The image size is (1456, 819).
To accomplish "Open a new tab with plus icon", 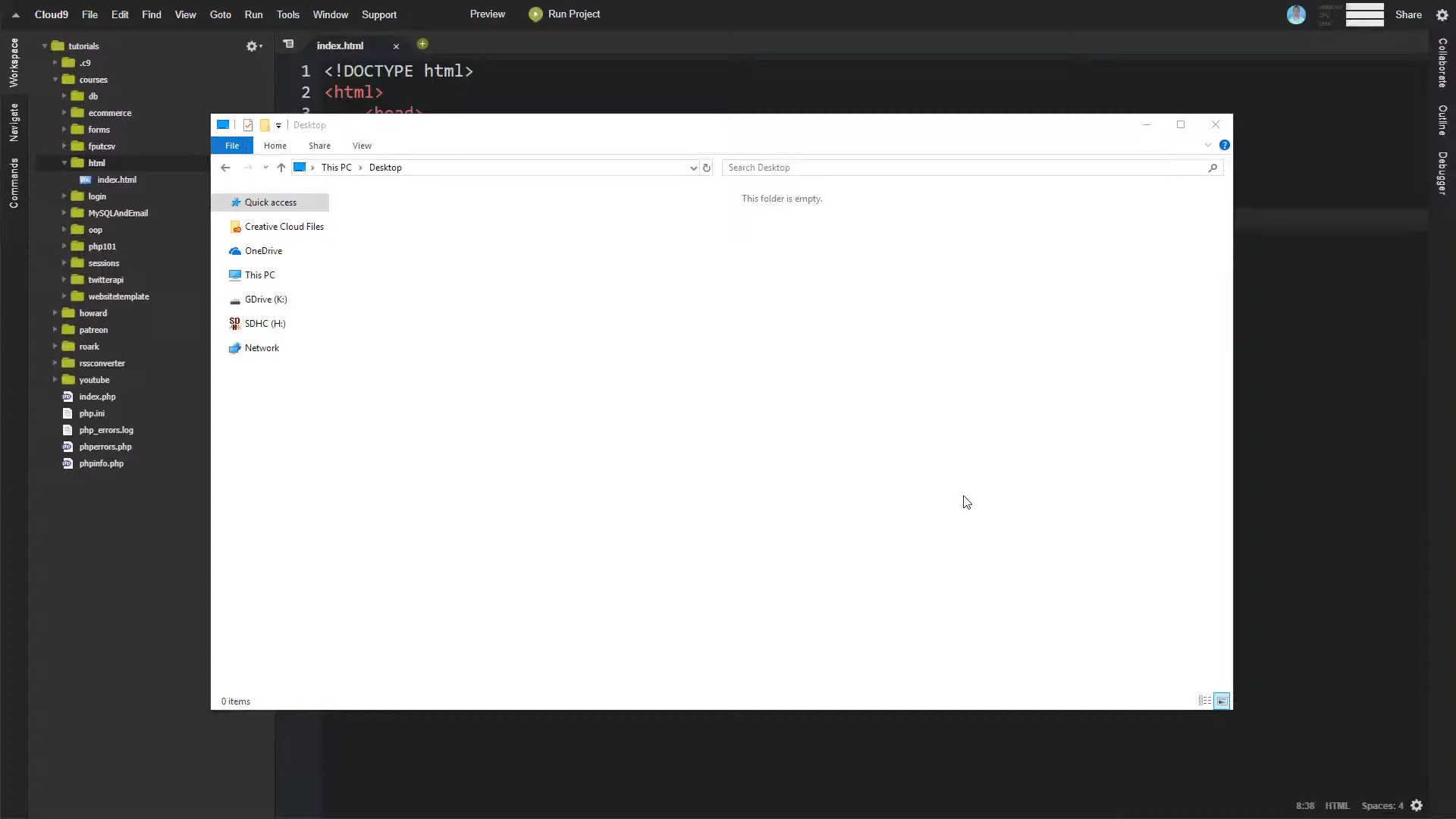I will [x=422, y=44].
